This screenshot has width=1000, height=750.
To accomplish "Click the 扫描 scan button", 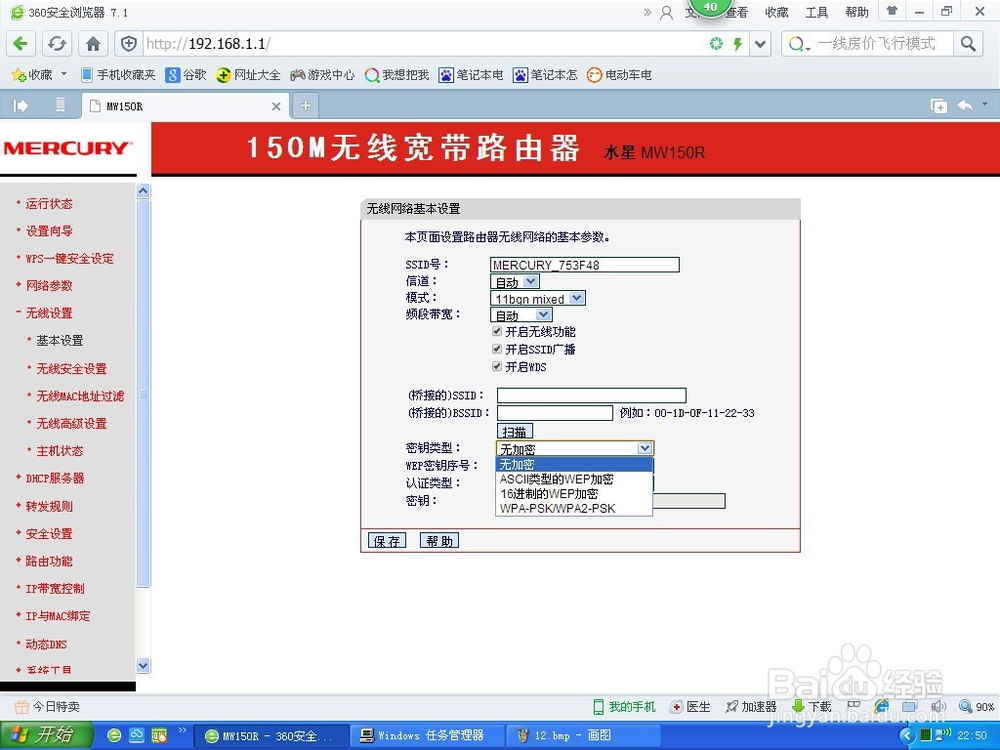I will coord(515,432).
